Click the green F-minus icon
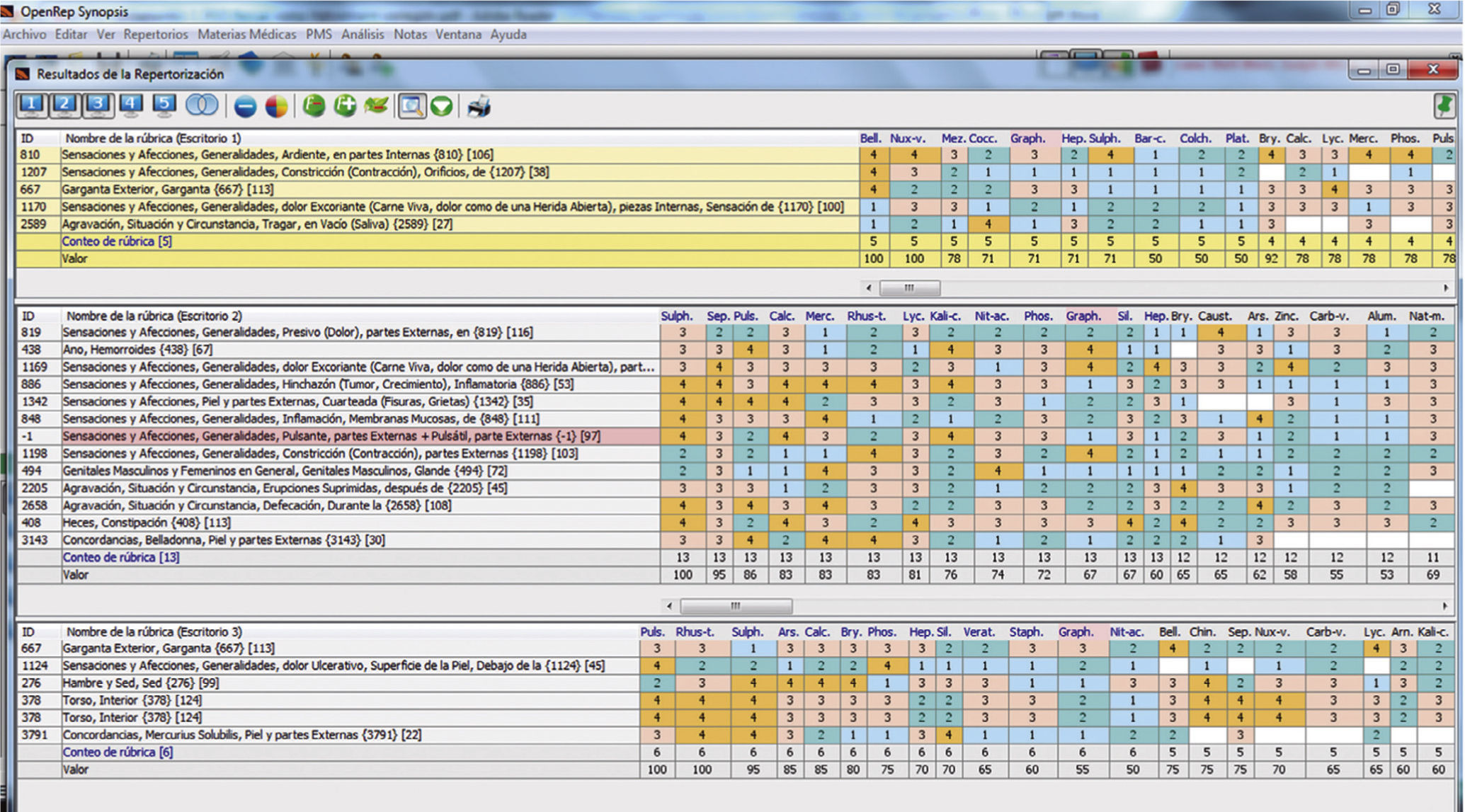This screenshot has width=1465, height=812. pyautogui.click(x=314, y=106)
